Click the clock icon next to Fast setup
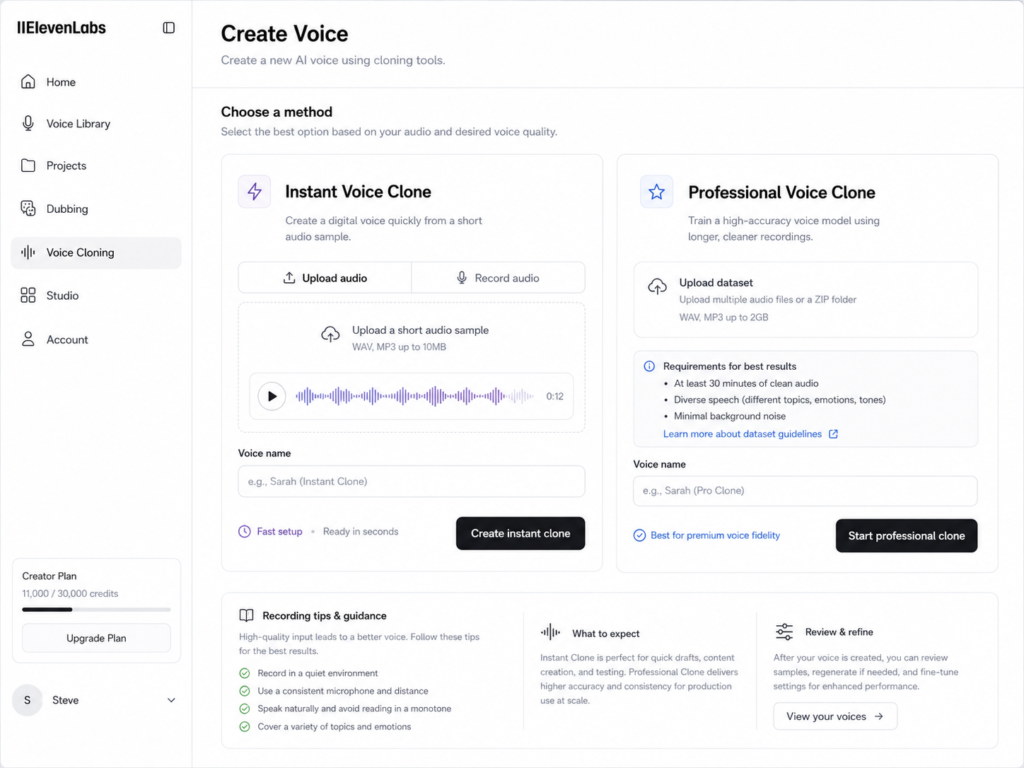The image size is (1024, 768). pos(244,532)
